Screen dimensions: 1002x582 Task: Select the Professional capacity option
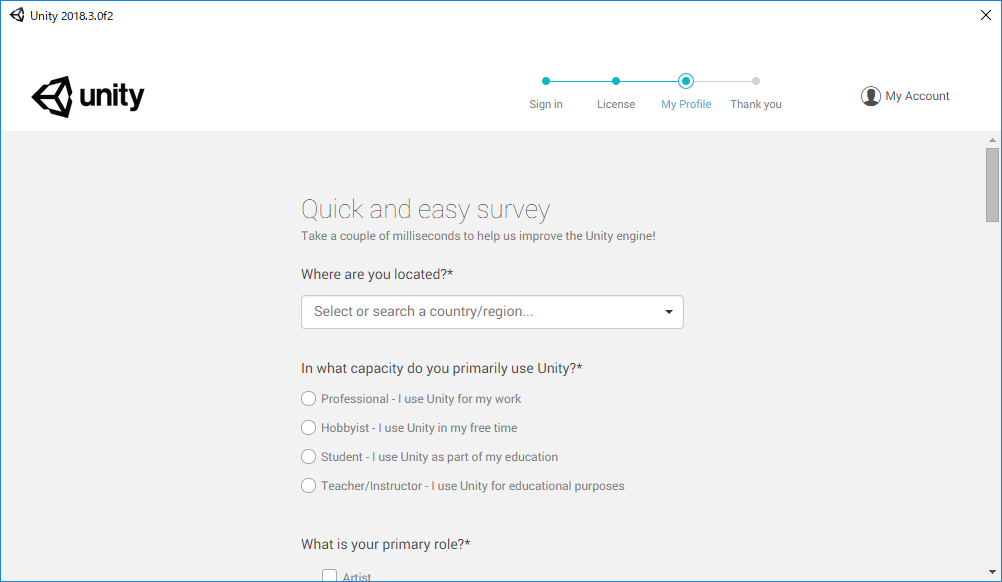tap(309, 398)
